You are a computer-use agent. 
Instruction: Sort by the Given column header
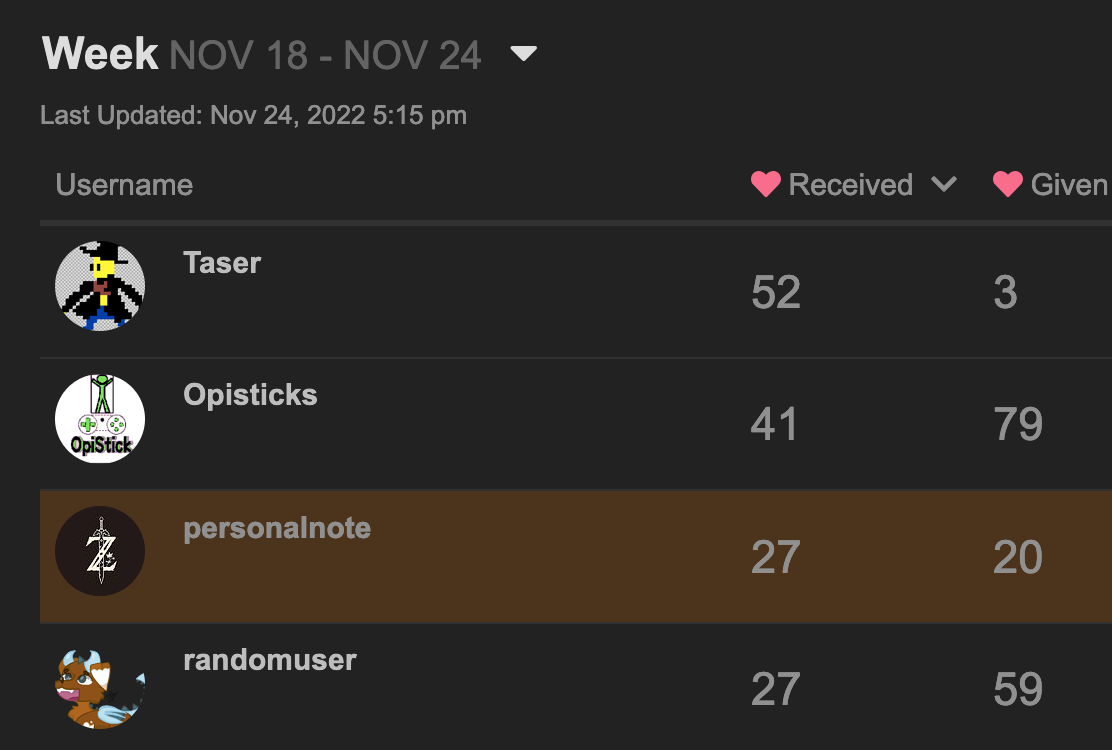coord(1068,185)
